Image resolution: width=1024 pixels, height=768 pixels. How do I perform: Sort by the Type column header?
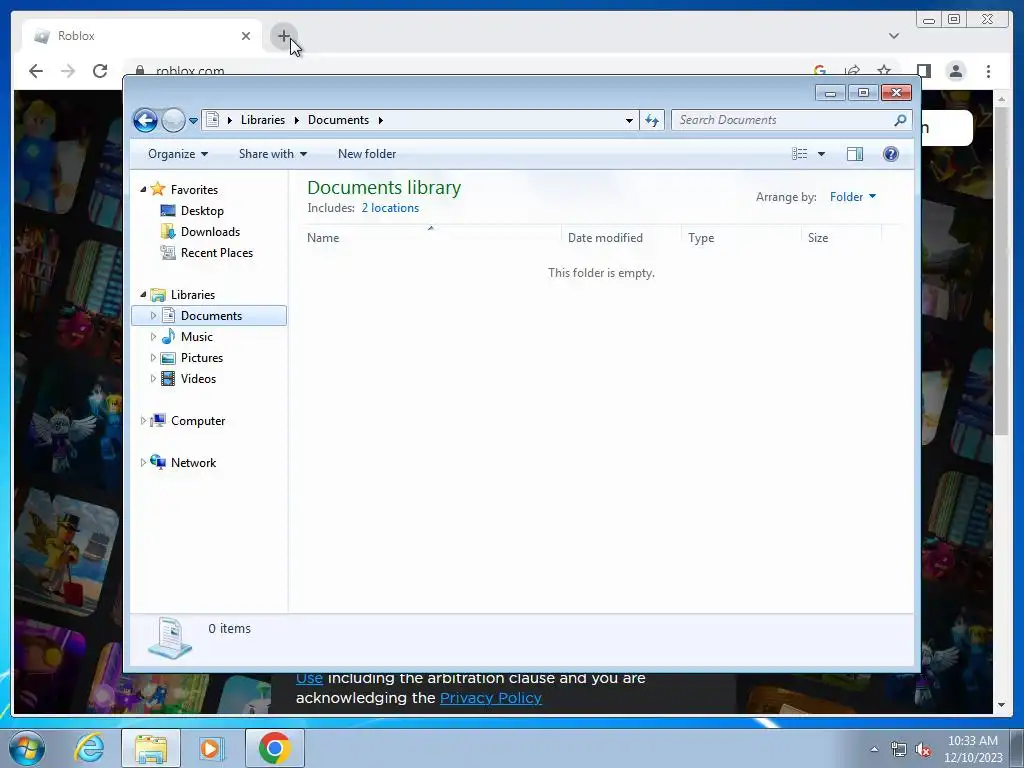pyautogui.click(x=741, y=238)
